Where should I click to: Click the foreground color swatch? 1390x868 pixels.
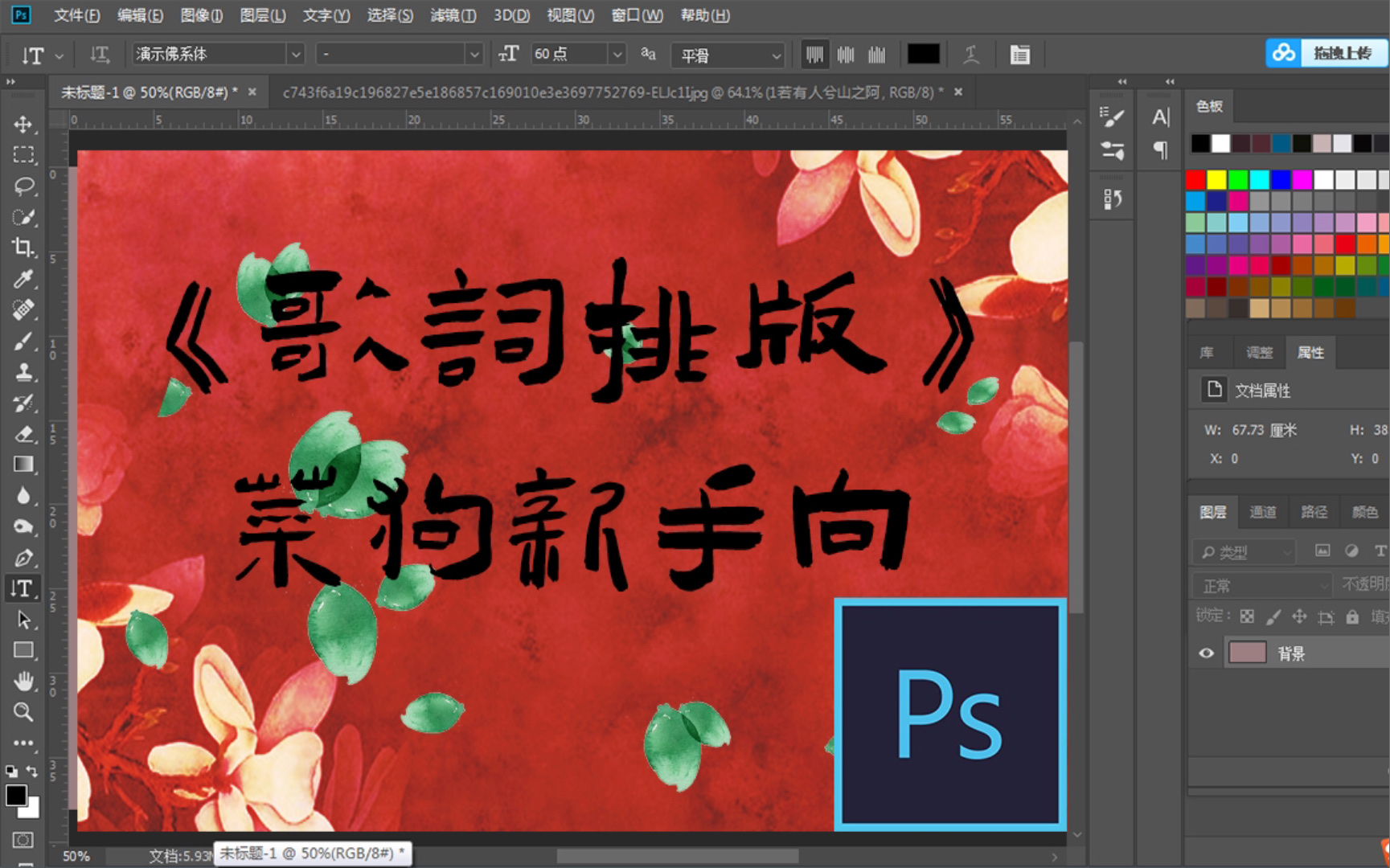[x=15, y=795]
